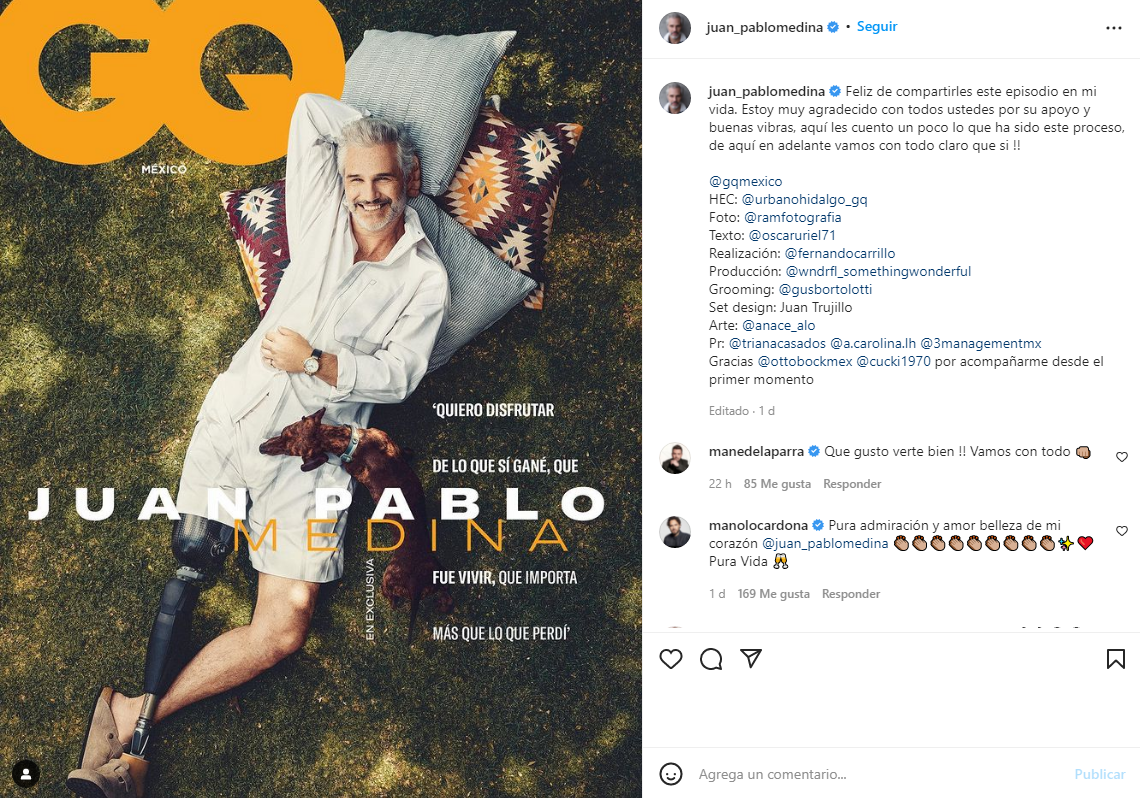Reply to manolocardona's comment
The image size is (1140, 798).
pyautogui.click(x=851, y=594)
